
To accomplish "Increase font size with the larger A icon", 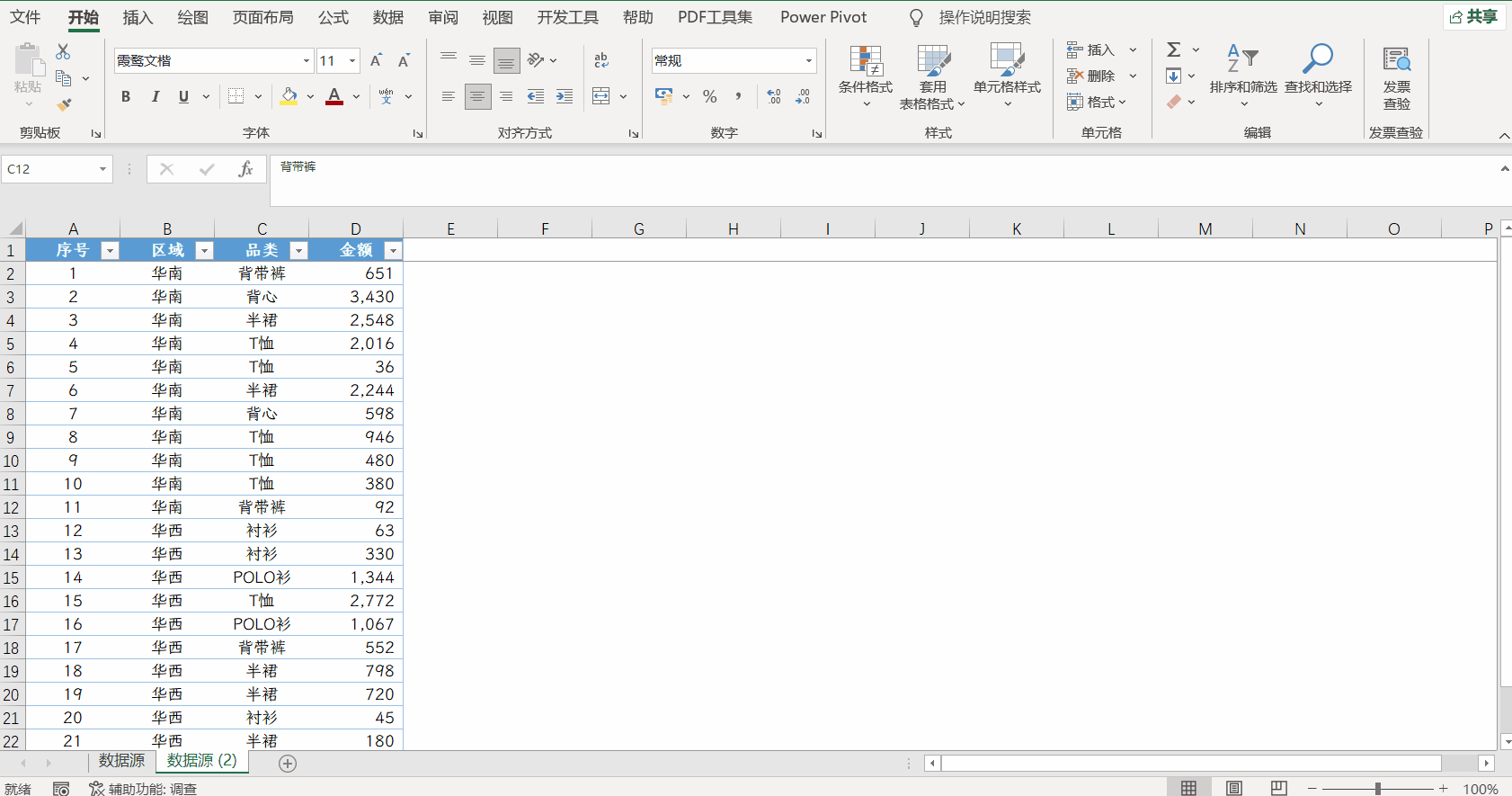I will tap(377, 60).
